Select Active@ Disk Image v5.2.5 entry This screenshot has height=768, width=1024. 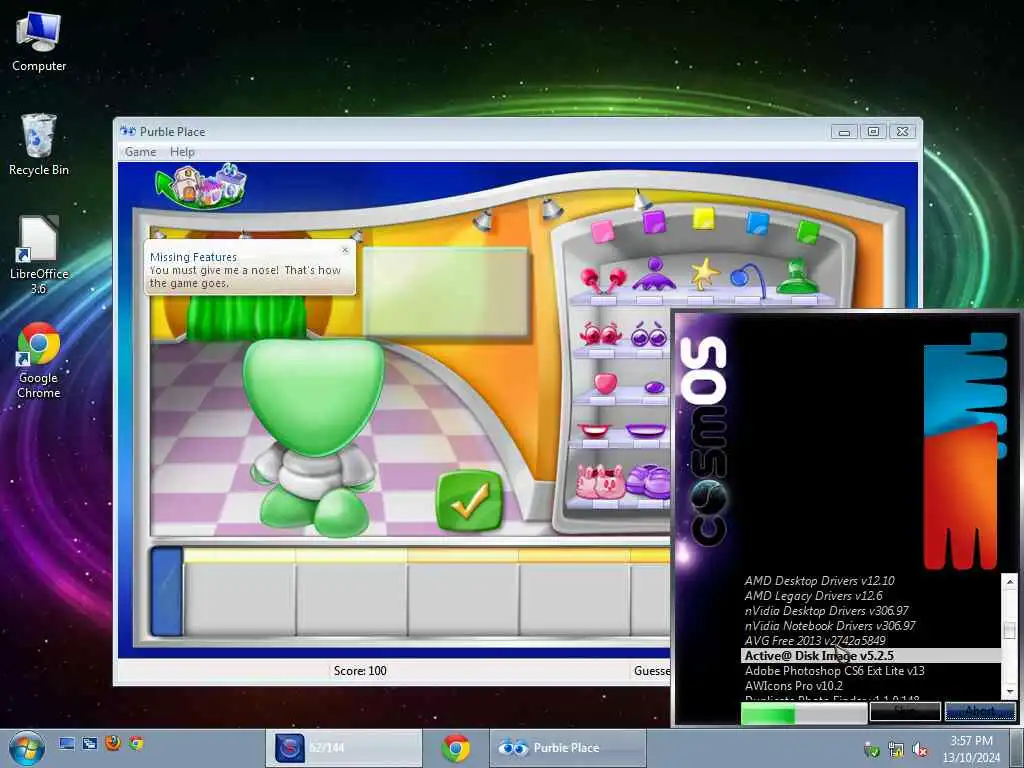(871, 656)
